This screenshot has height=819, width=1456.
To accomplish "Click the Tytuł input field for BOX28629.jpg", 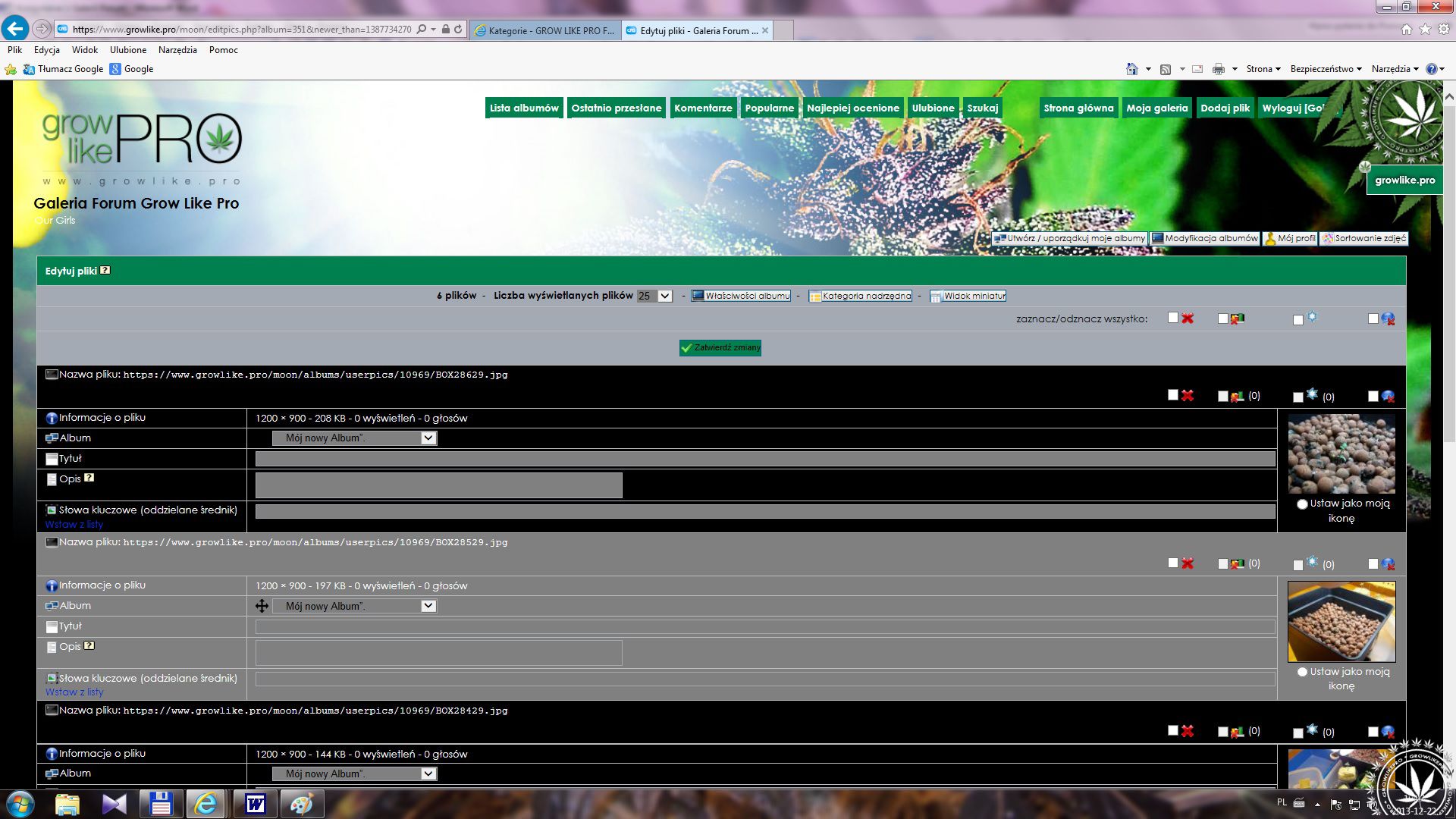I will 765,459.
